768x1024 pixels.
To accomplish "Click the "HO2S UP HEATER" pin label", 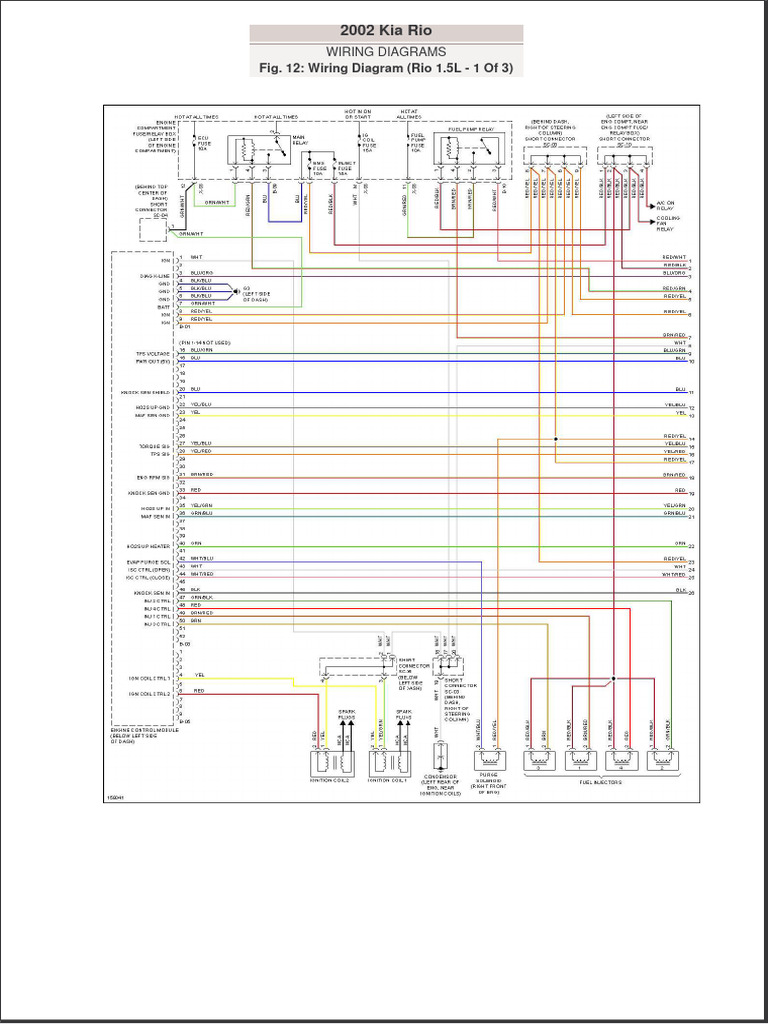I will tap(149, 546).
